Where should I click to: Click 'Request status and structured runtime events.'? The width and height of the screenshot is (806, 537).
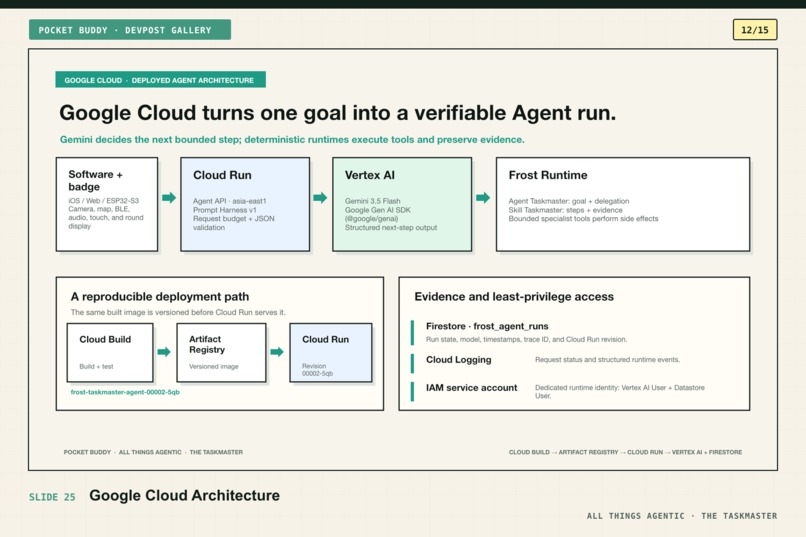coord(608,360)
